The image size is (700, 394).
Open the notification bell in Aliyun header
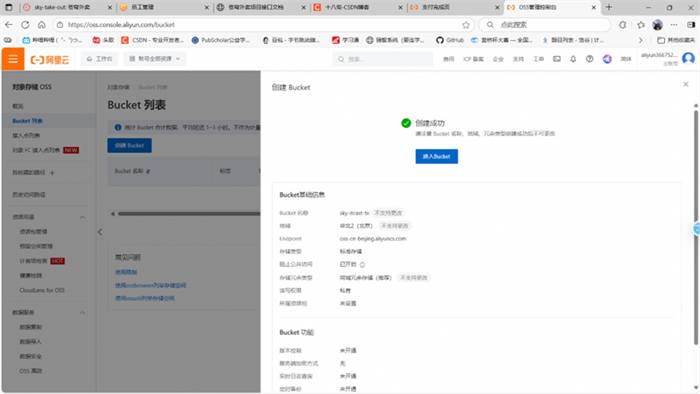tap(573, 59)
